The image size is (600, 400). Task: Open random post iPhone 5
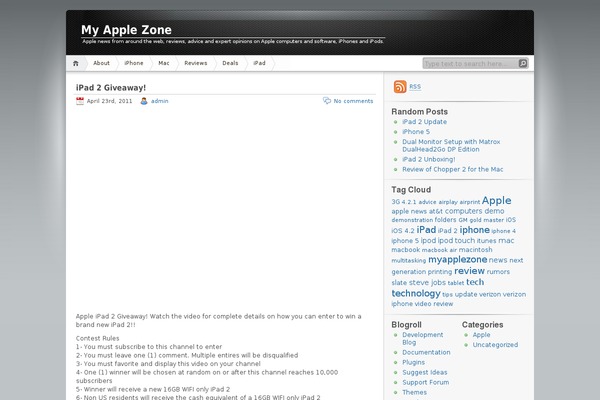coord(416,132)
